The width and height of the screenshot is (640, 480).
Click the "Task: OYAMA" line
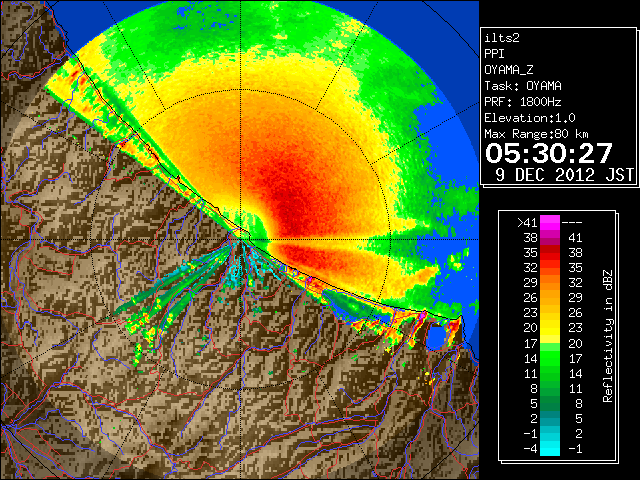pos(523,86)
